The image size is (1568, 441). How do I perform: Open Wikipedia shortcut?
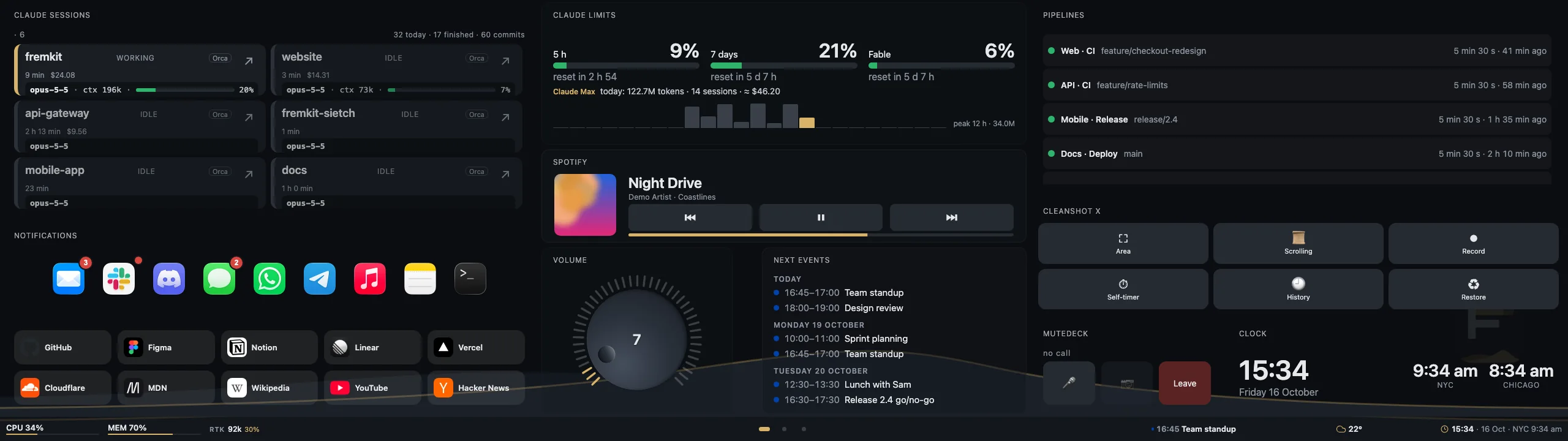pos(269,388)
